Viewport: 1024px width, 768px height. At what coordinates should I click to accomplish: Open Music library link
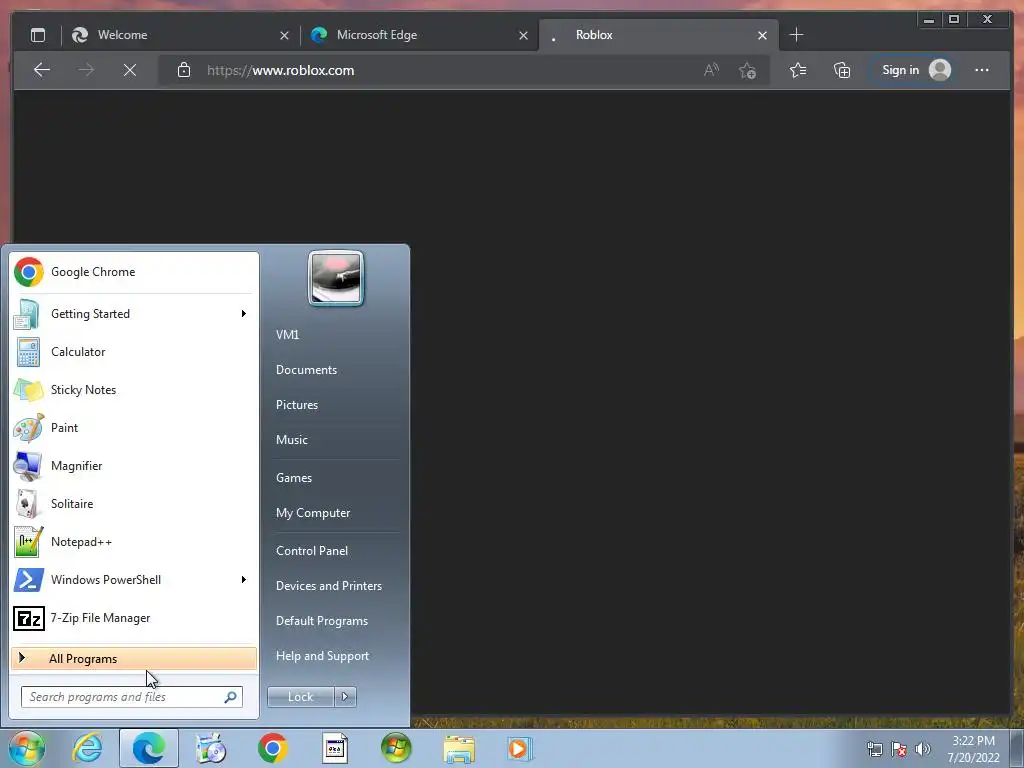tap(291, 440)
